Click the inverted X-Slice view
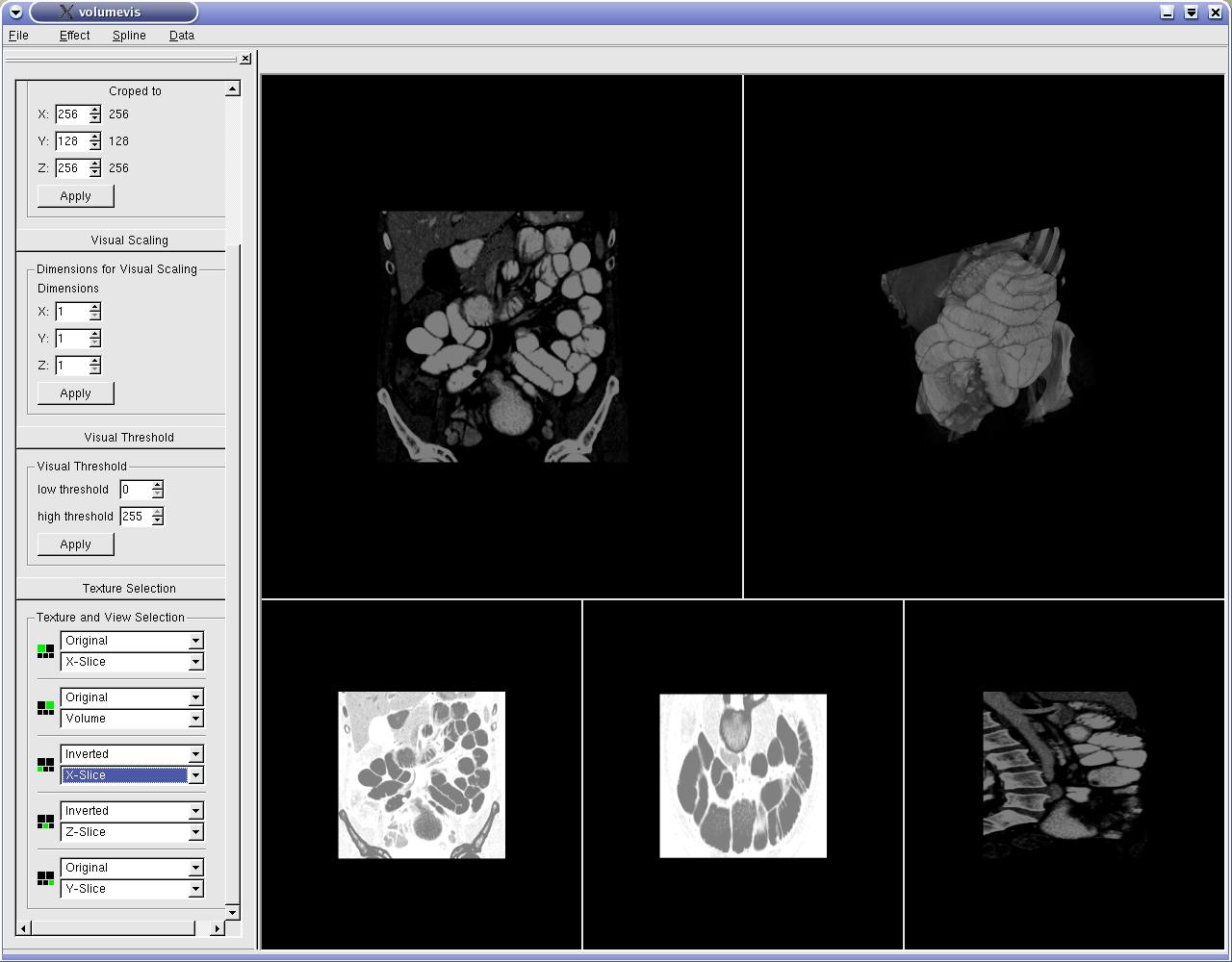The image size is (1232, 962). tap(422, 774)
